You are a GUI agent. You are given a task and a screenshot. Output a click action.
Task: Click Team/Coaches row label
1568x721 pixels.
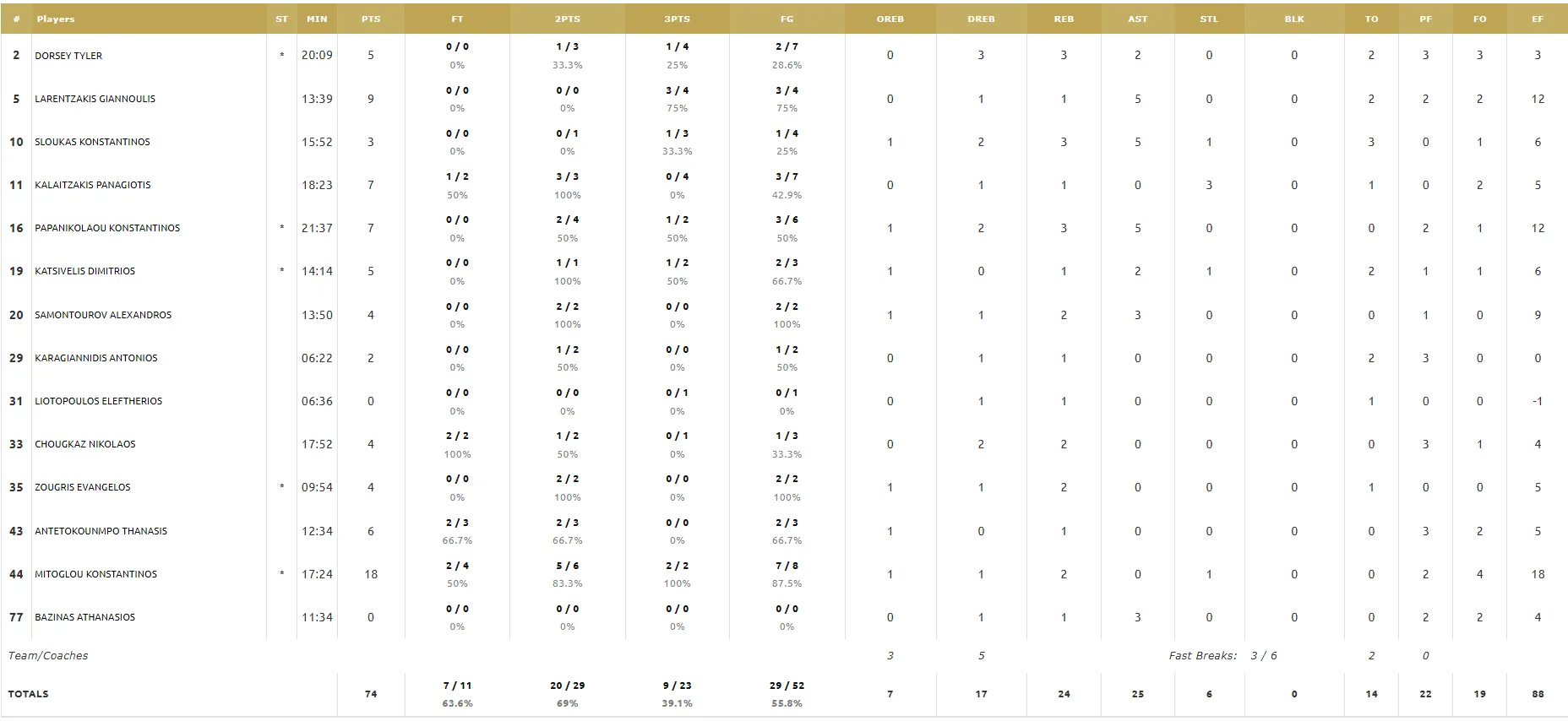48,656
